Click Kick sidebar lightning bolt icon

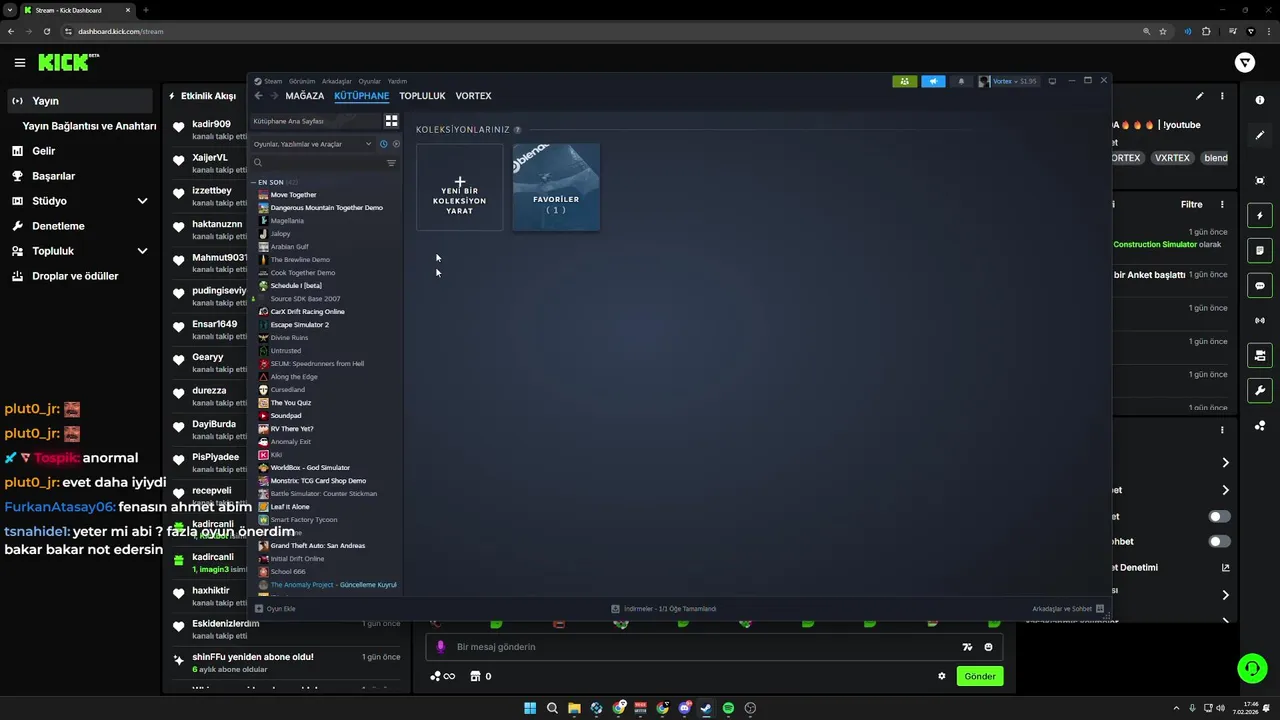(x=1260, y=215)
